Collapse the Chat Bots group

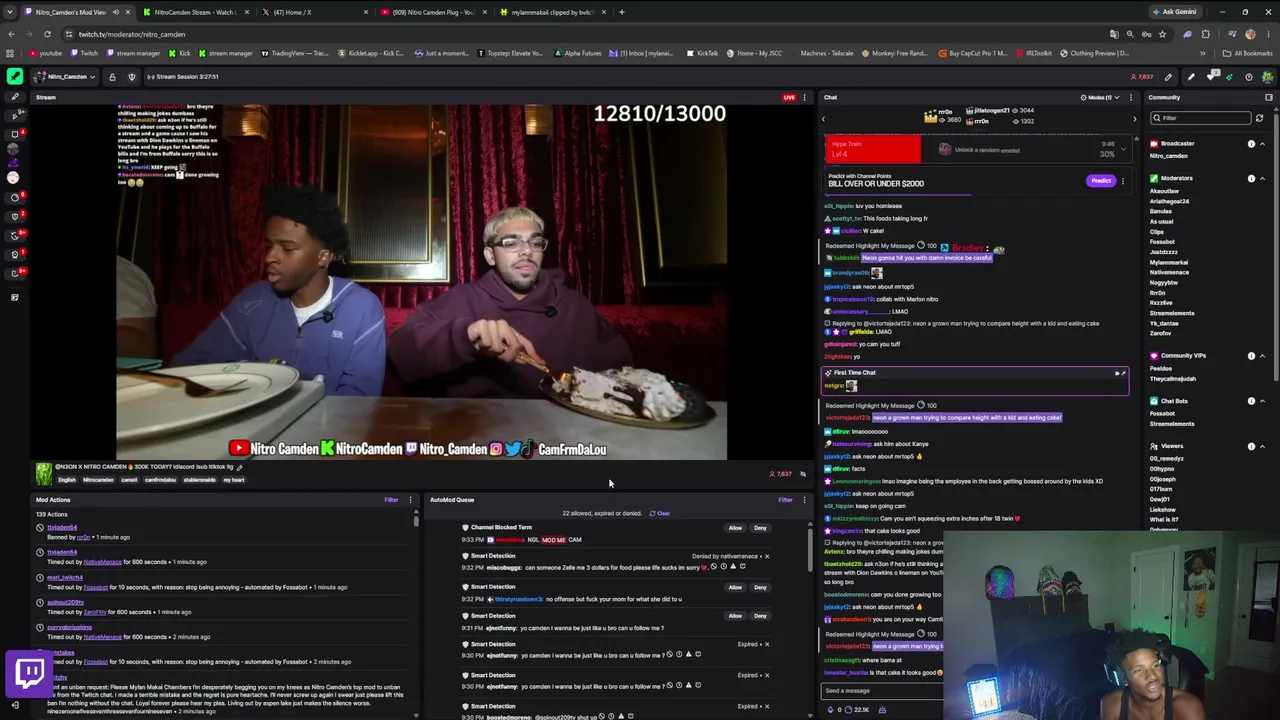pyautogui.click(x=1262, y=401)
